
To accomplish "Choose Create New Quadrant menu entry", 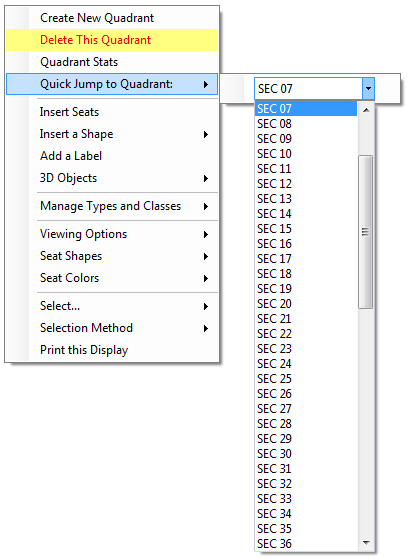I will point(112,18).
